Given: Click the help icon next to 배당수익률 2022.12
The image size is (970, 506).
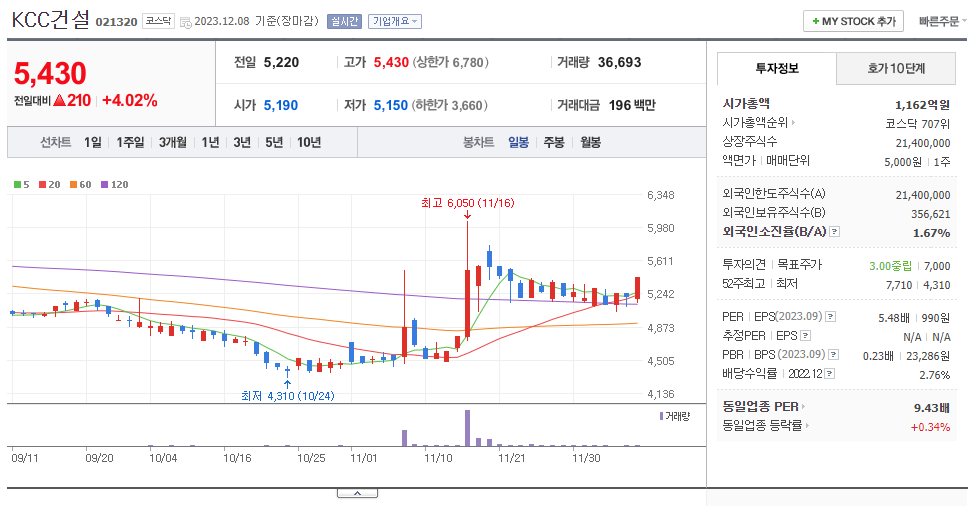Looking at the screenshot, I should 830,374.
